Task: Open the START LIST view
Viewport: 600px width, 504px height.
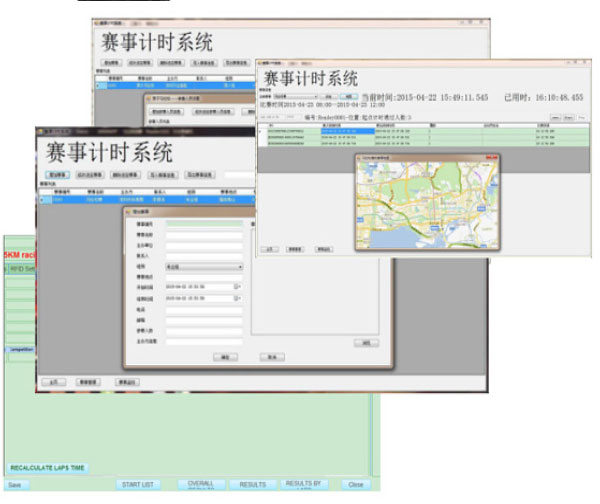Action: click(x=137, y=485)
